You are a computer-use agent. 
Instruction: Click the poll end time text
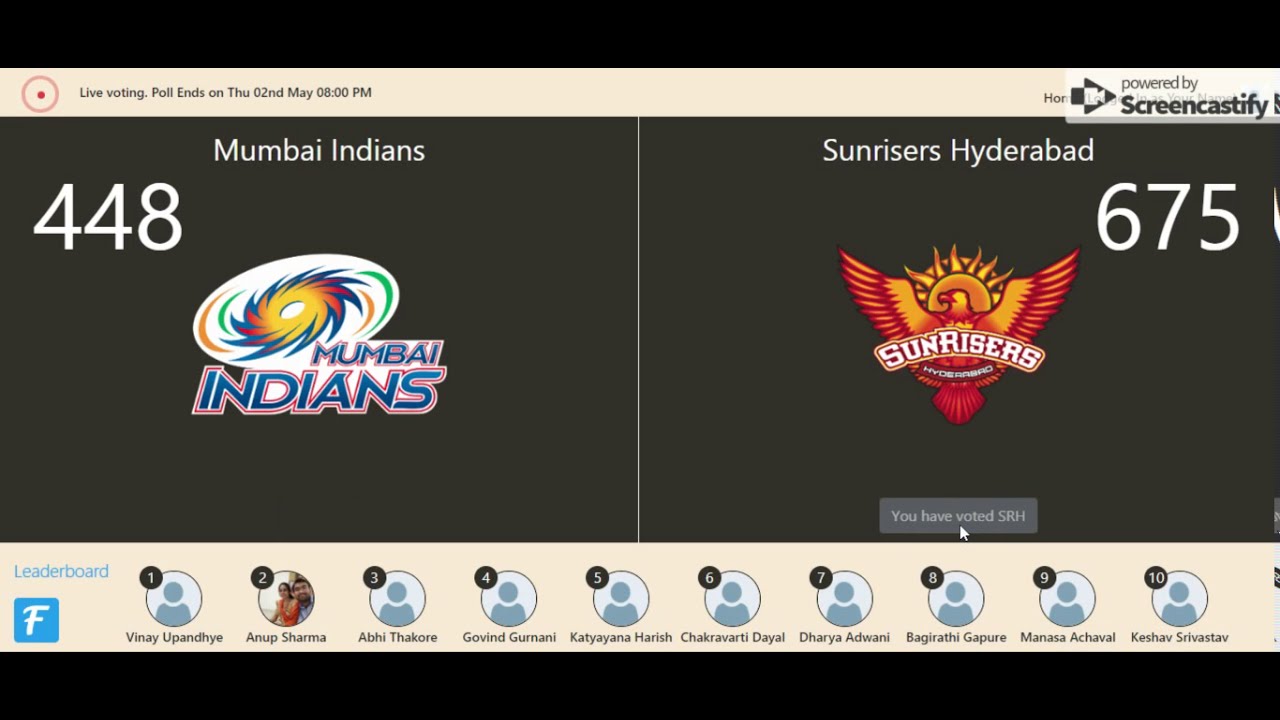pos(226,92)
